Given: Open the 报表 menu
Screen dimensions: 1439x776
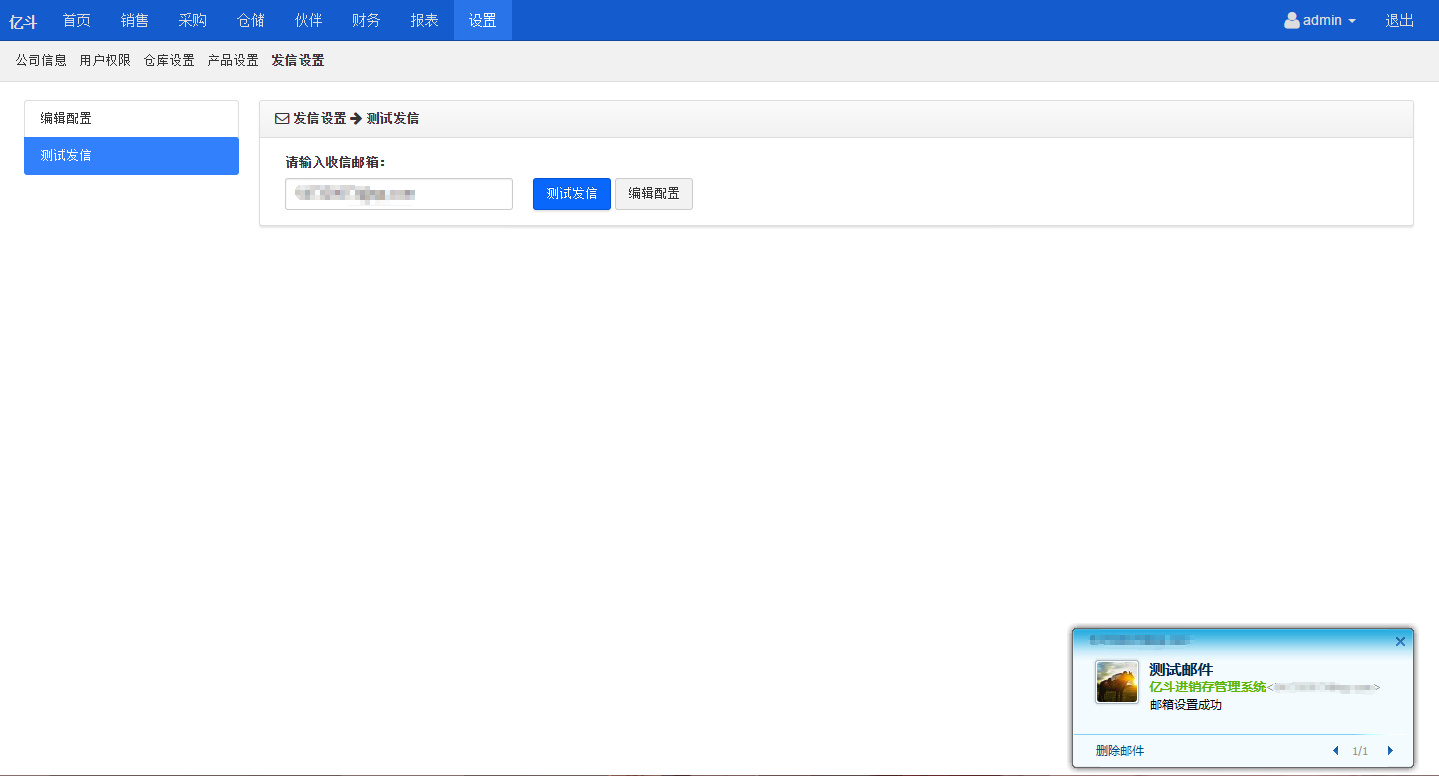Looking at the screenshot, I should tap(424, 21).
